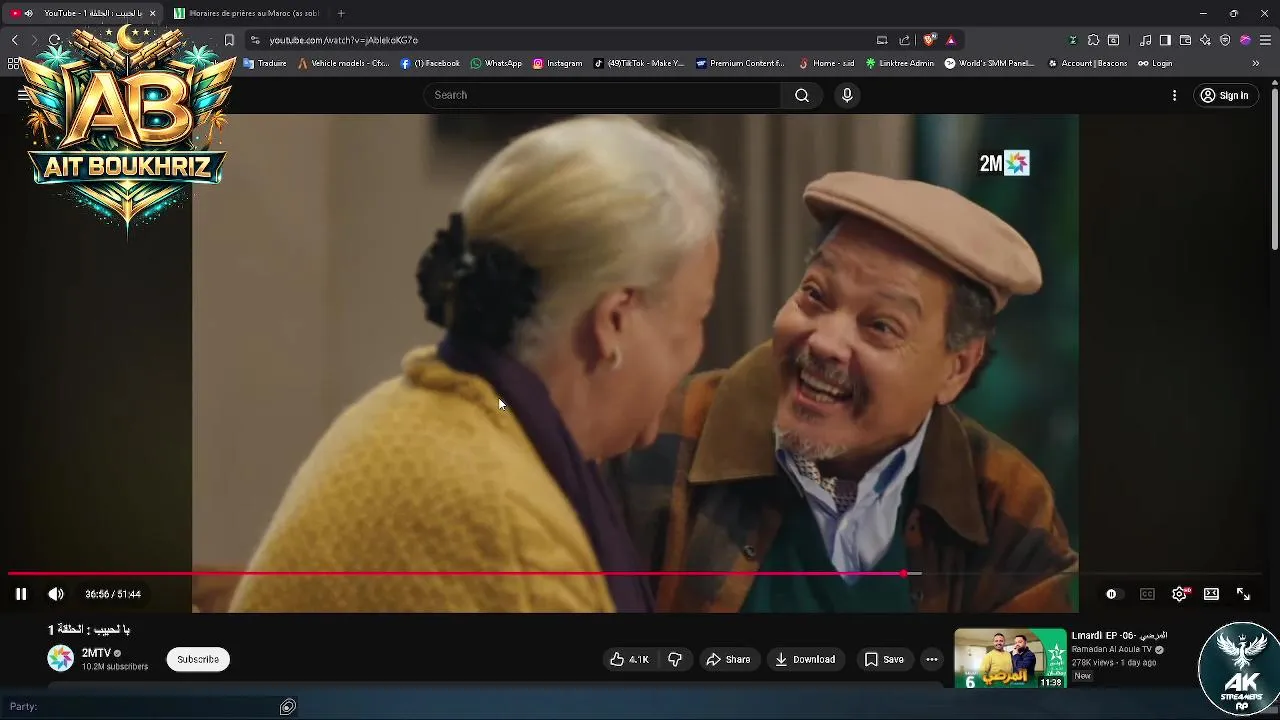The height and width of the screenshot is (720, 1280).
Task: Open Instagram bookmark
Action: click(x=557, y=63)
